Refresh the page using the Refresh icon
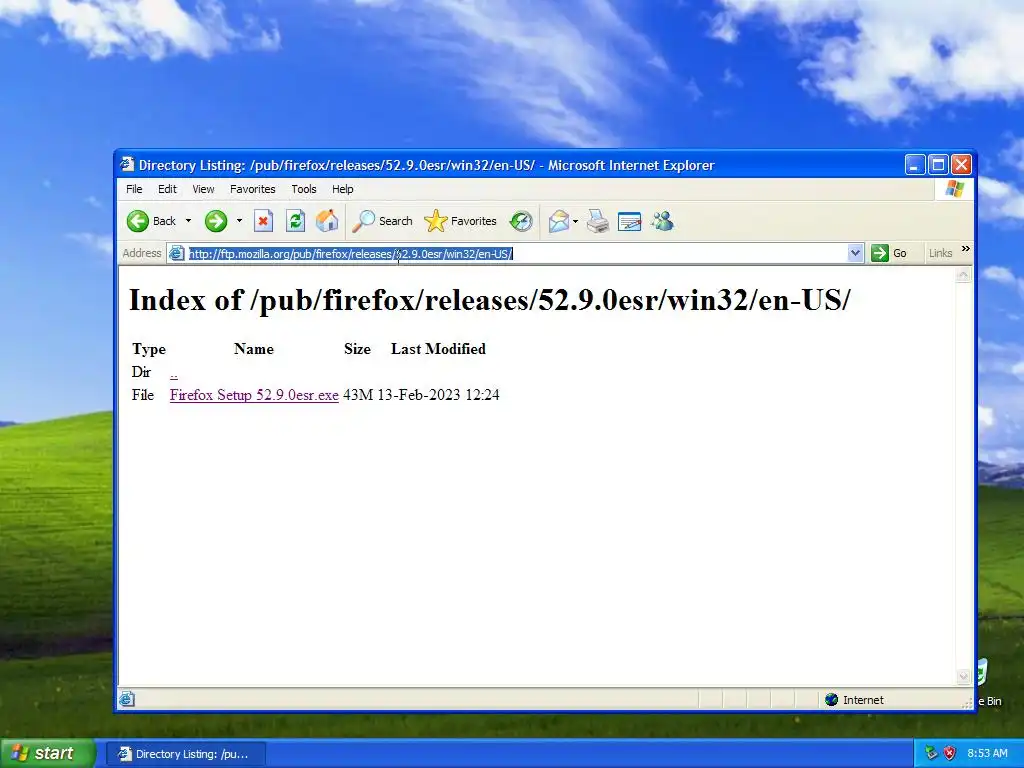 tap(295, 221)
